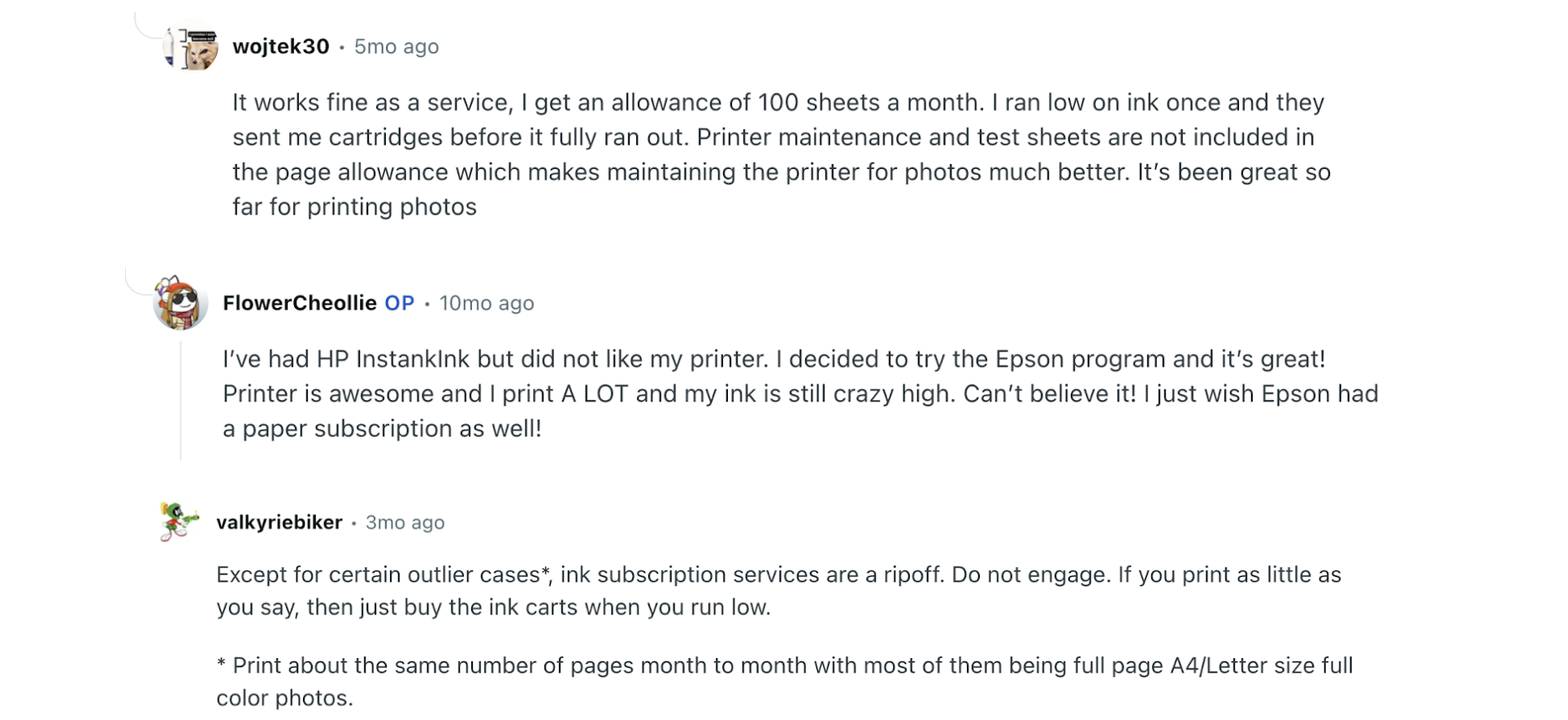Click the curved thread connector beside wojtek30
The width and height of the screenshot is (1568, 720).
coord(149,26)
